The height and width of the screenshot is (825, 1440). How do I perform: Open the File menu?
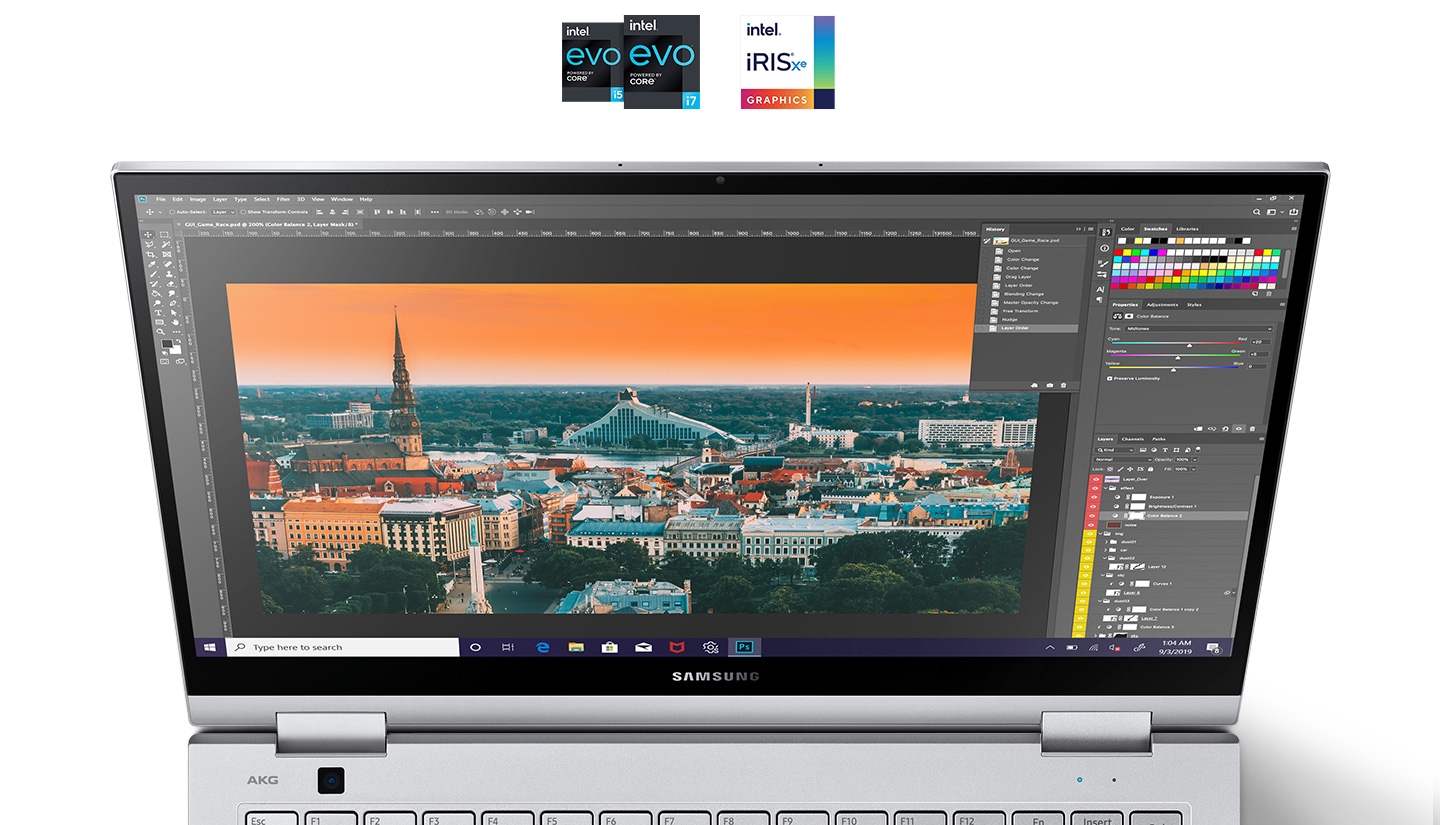161,199
